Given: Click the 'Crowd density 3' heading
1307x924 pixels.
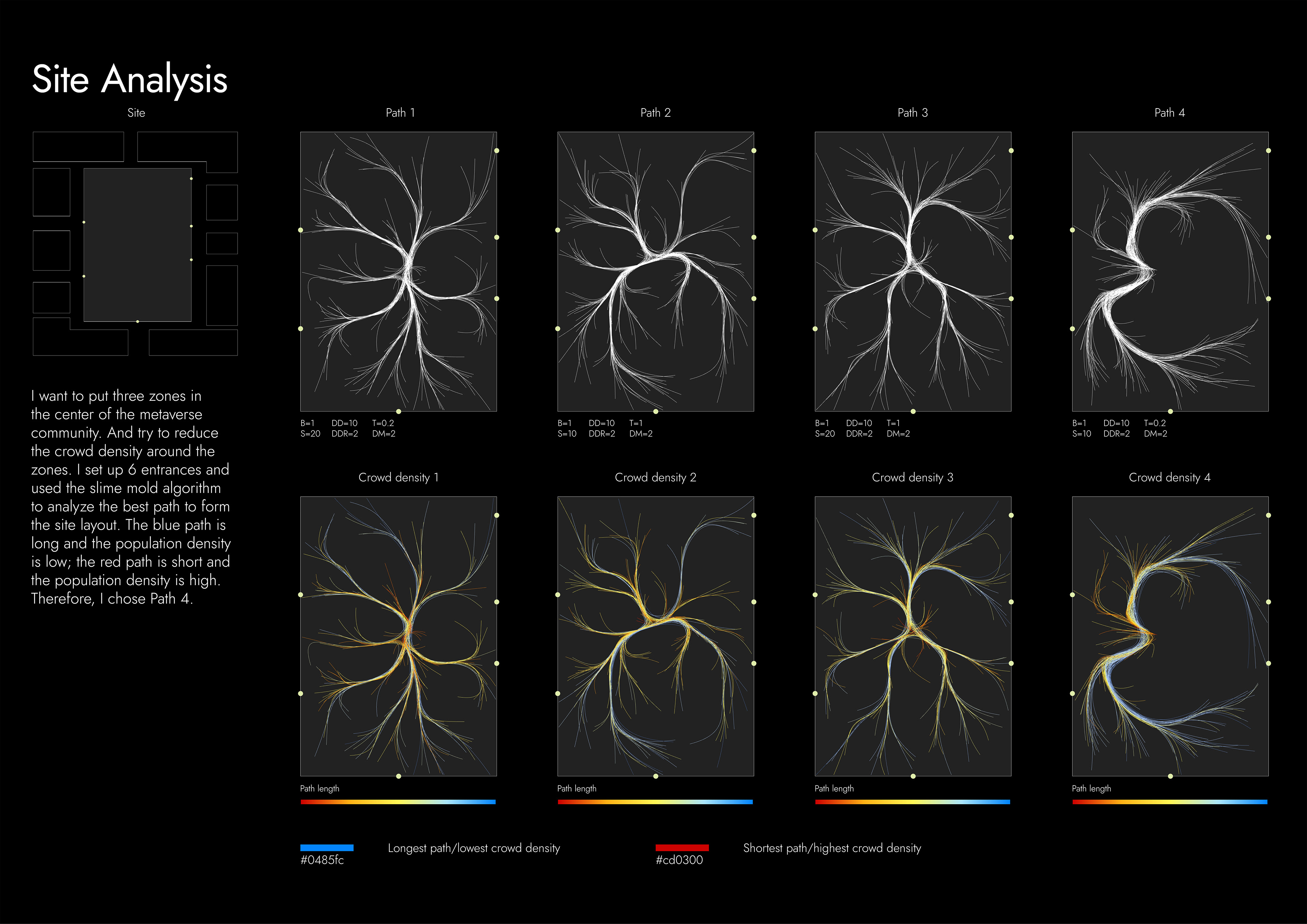Looking at the screenshot, I should [913, 478].
